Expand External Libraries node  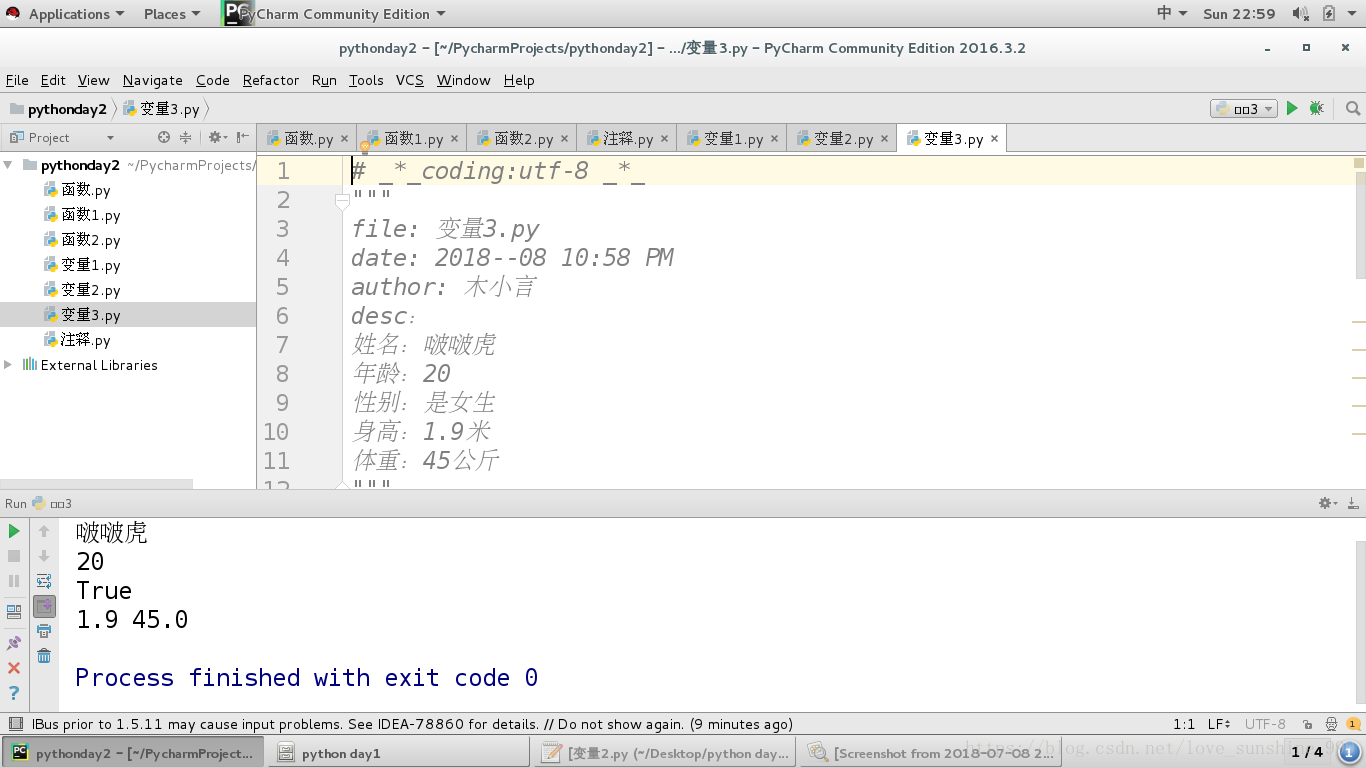pos(8,365)
